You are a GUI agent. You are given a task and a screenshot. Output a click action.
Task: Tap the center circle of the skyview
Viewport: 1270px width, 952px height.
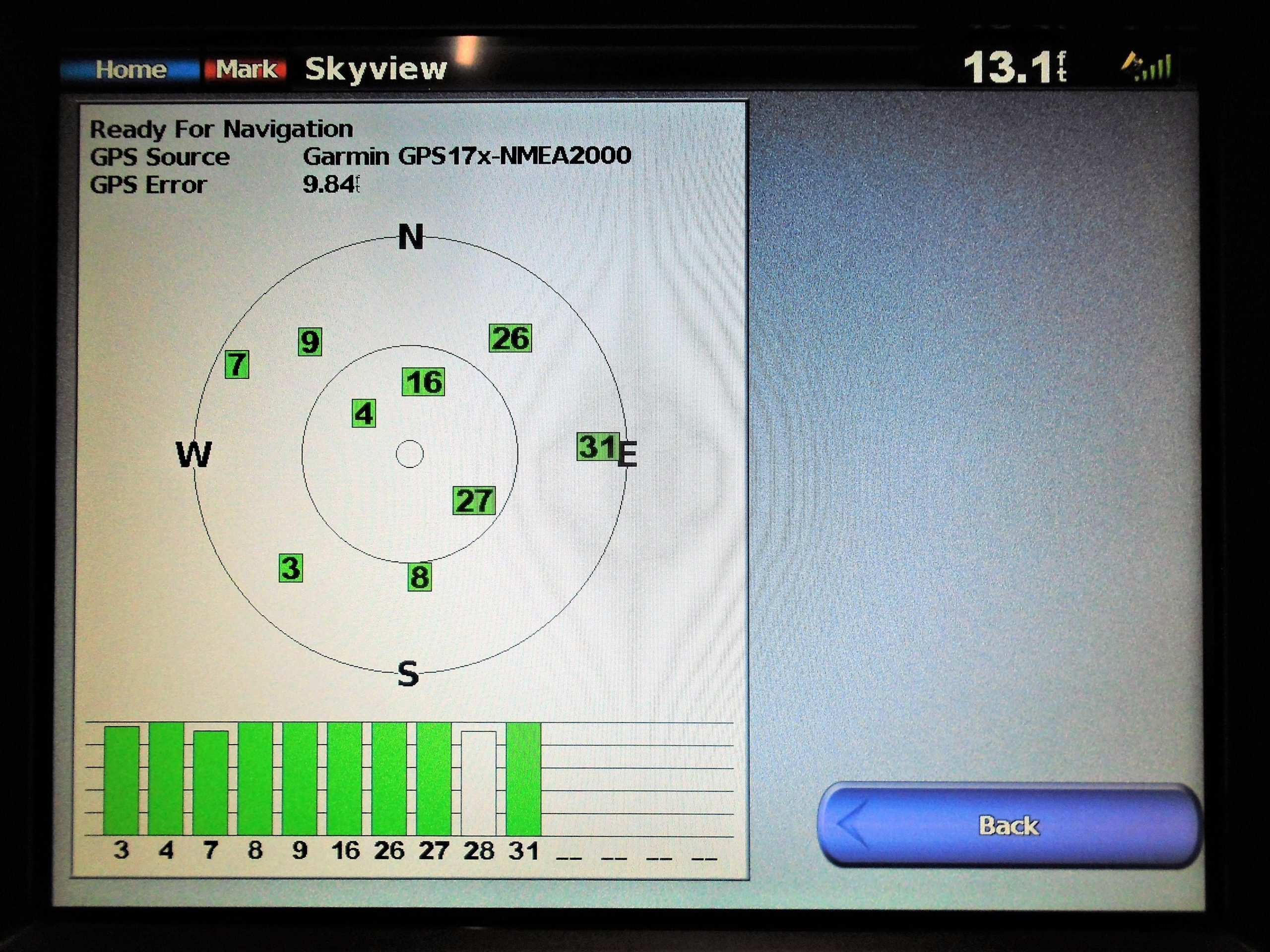[x=410, y=454]
